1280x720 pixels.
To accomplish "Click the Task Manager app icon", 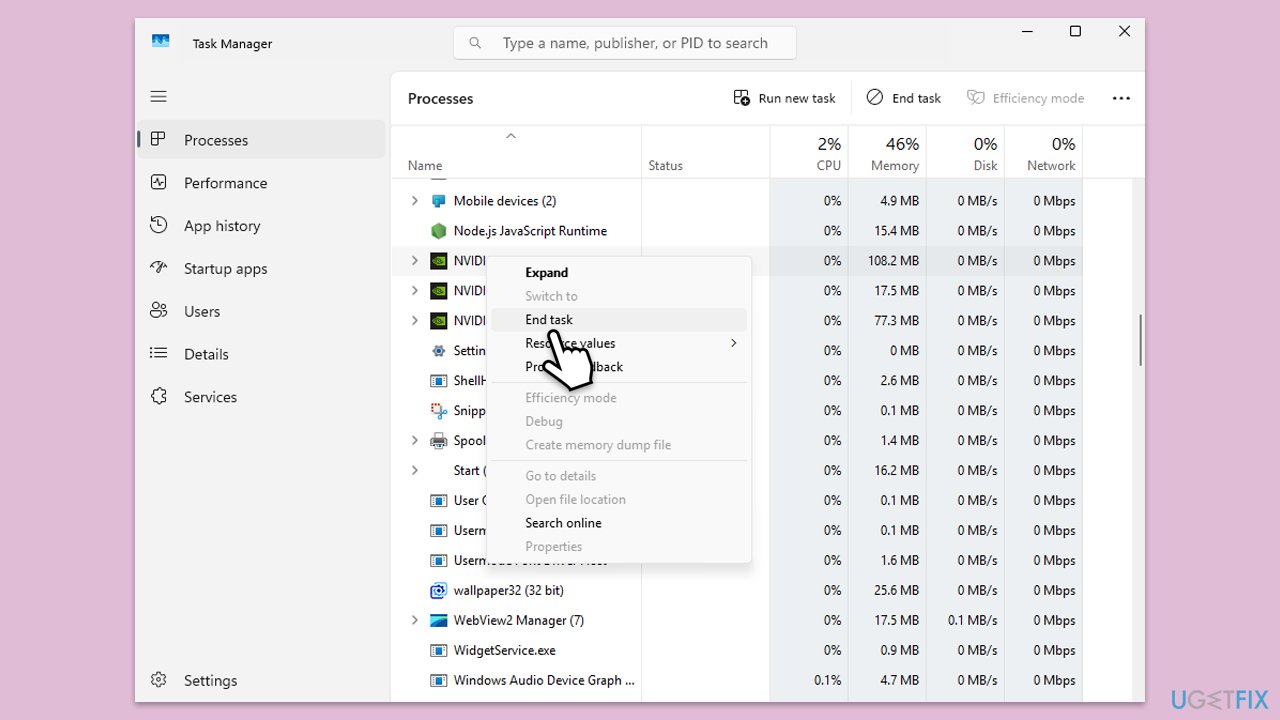I will 161,42.
